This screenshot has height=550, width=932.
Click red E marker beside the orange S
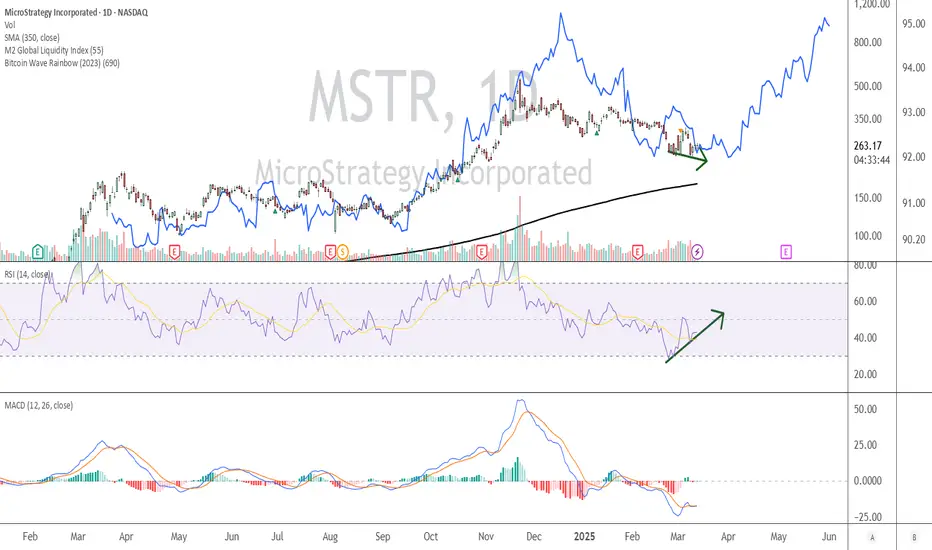(x=330, y=252)
